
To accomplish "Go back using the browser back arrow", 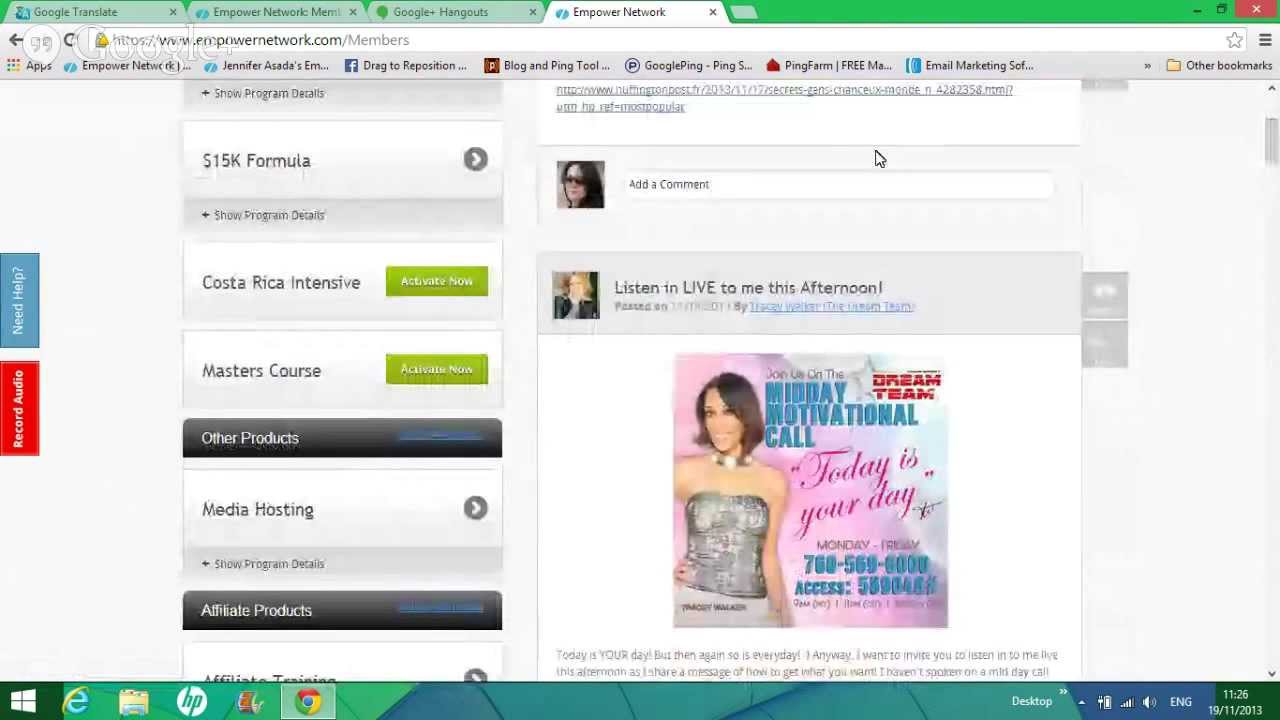I will (x=16, y=40).
